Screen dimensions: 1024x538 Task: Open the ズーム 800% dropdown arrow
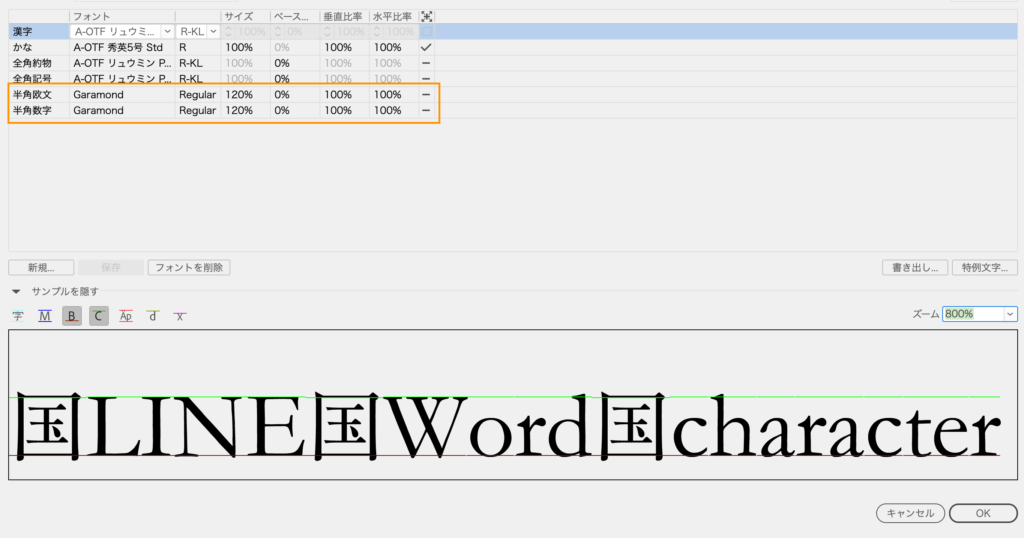pyautogui.click(x=1010, y=314)
